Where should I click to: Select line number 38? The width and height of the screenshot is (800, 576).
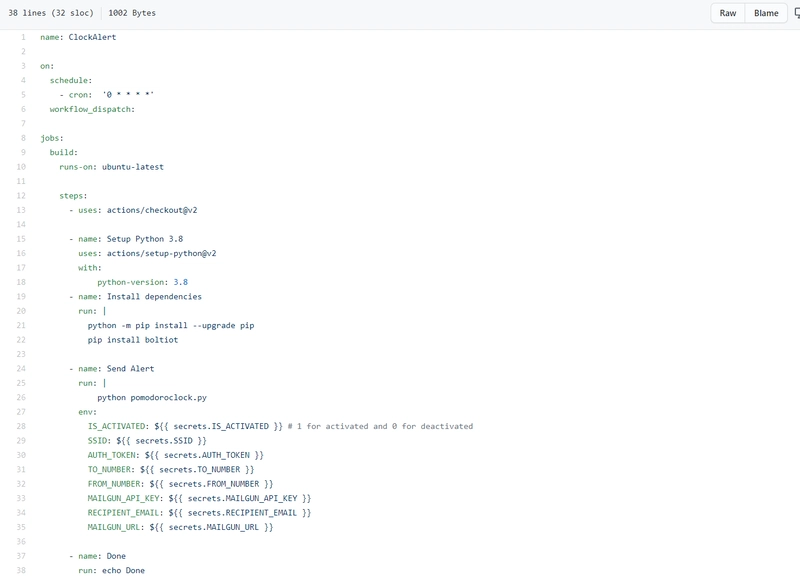coord(21,570)
